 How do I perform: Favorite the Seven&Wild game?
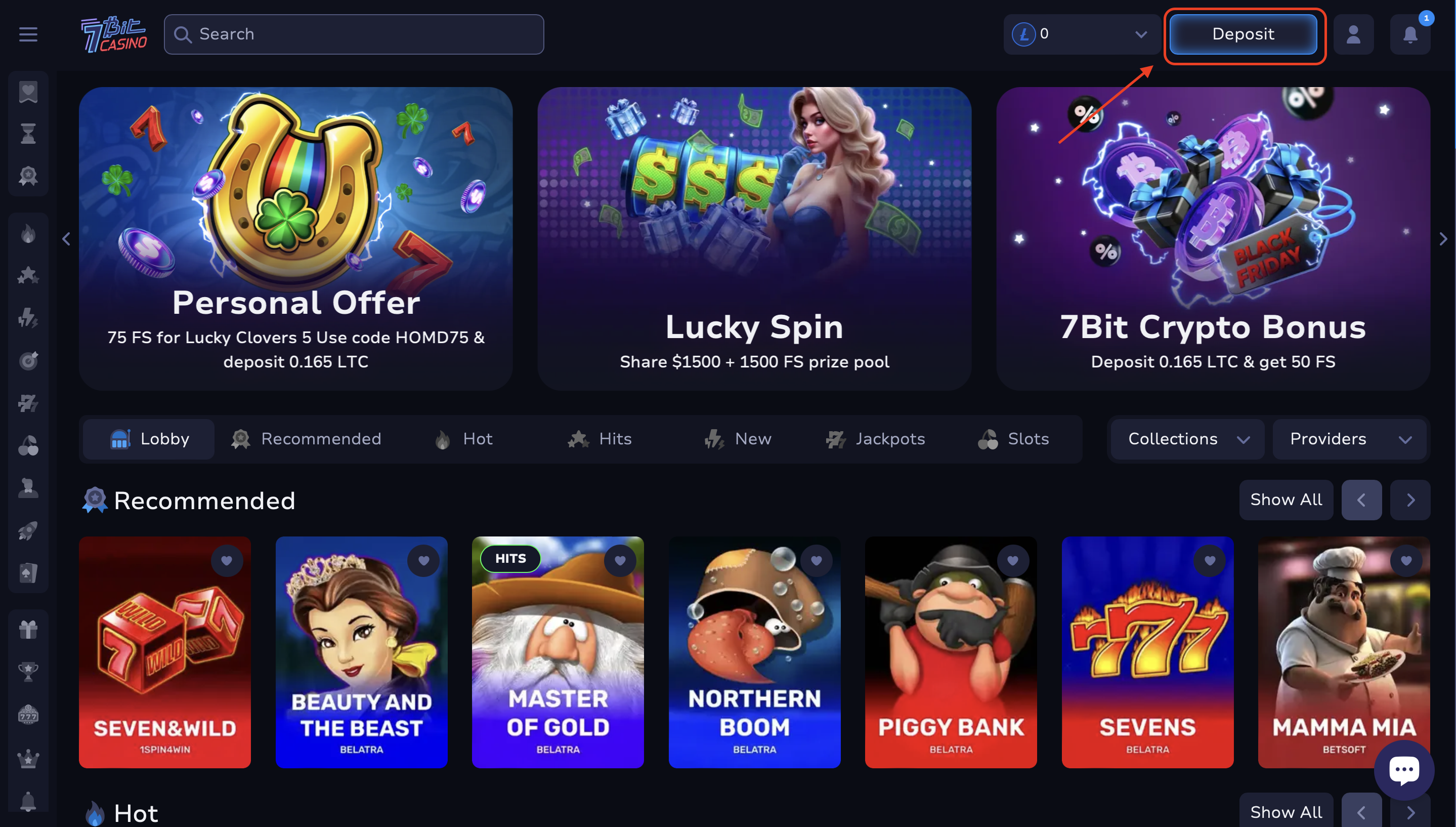(227, 561)
